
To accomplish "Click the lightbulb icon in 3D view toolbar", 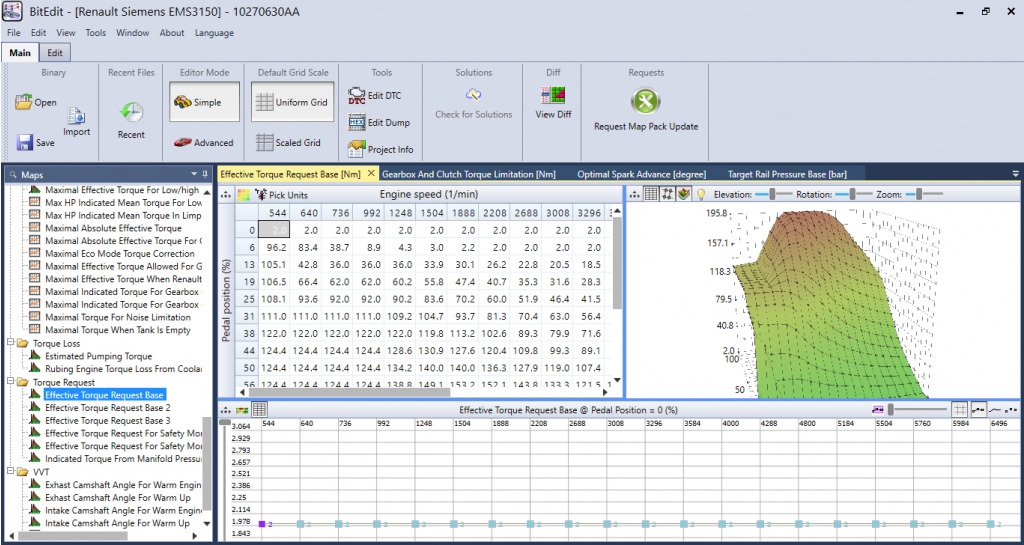I will pyautogui.click(x=701, y=195).
